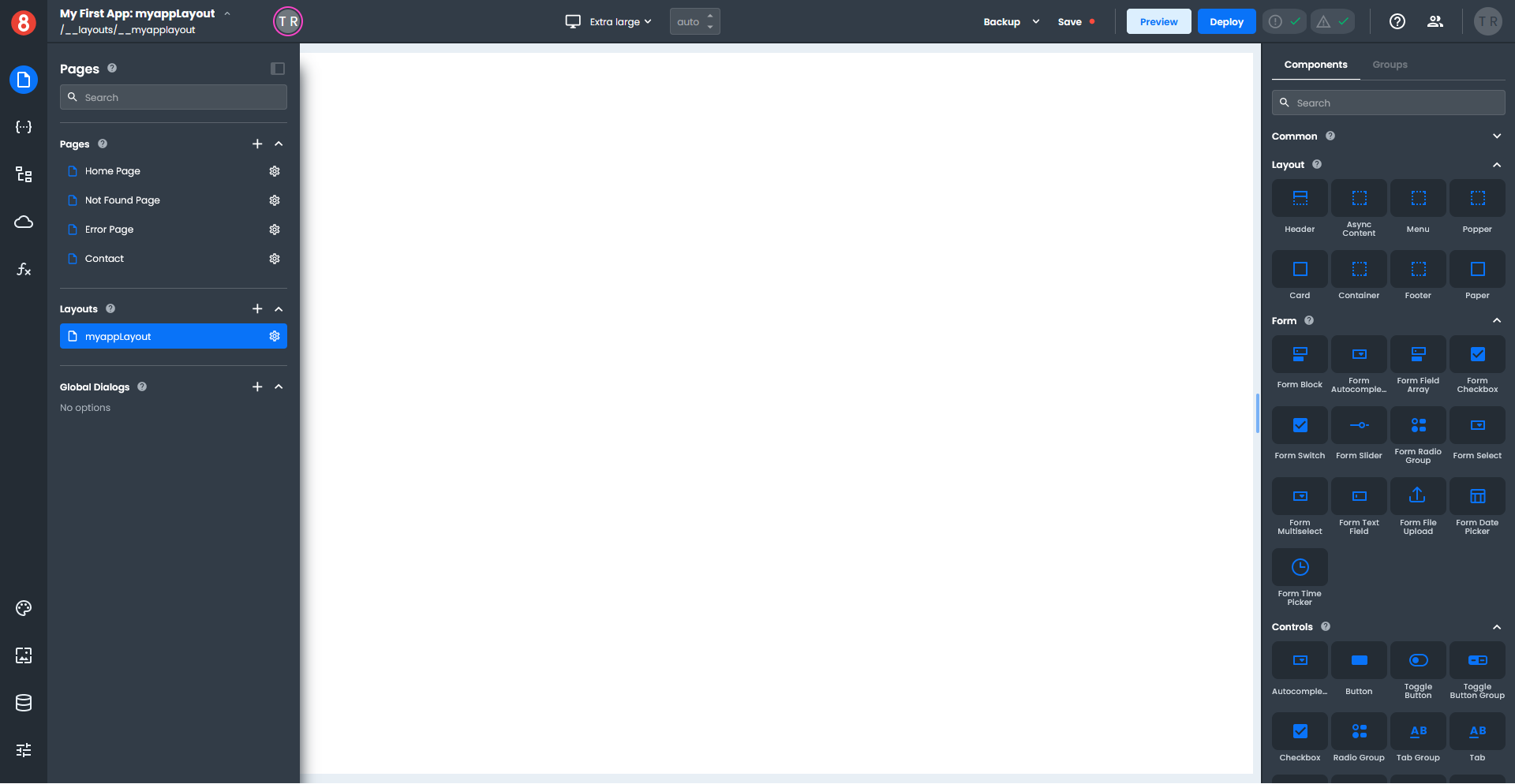The image size is (1515, 784).
Task: Click the Preview button
Action: (x=1158, y=22)
